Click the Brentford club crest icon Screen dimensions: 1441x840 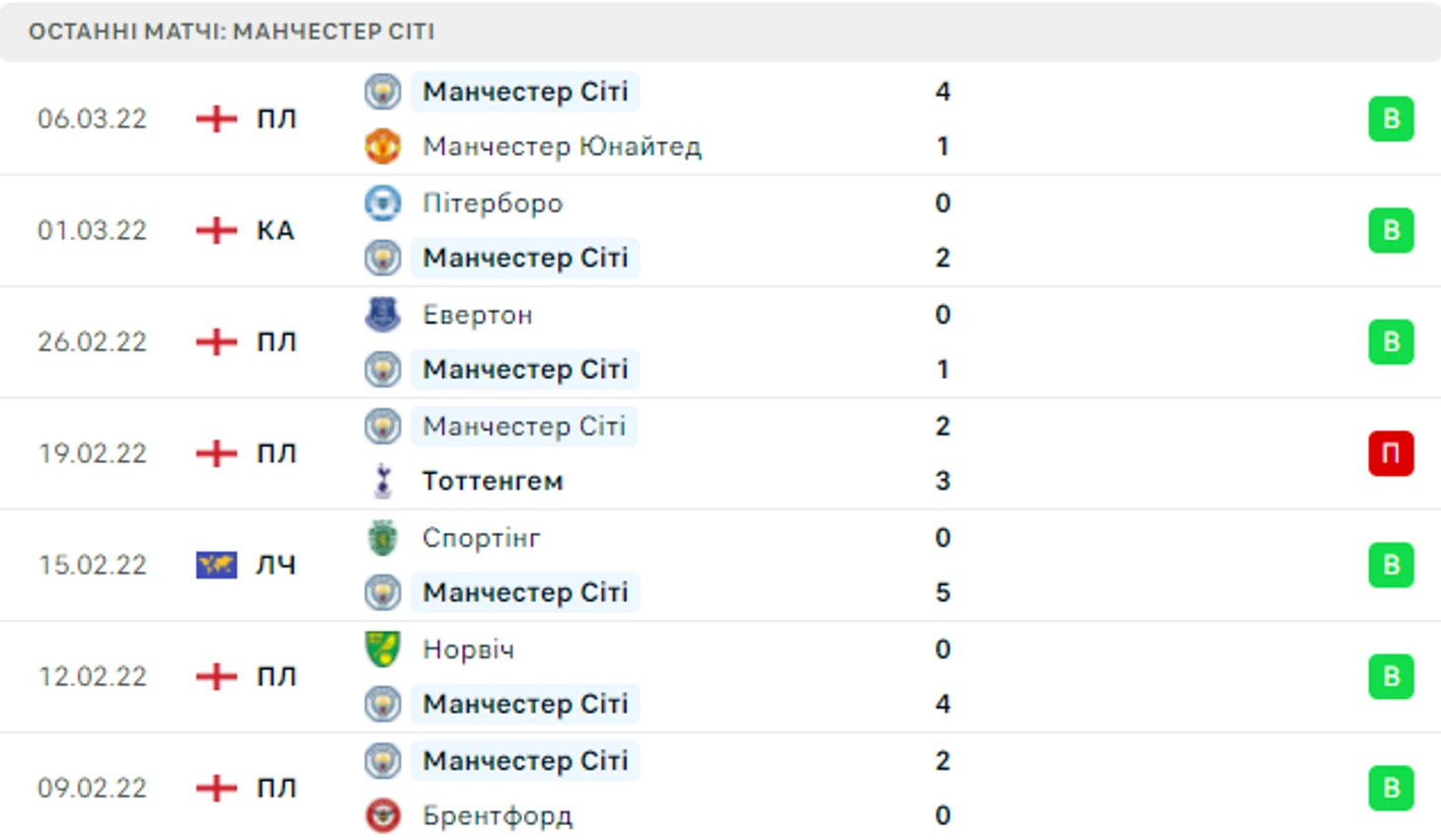382,815
